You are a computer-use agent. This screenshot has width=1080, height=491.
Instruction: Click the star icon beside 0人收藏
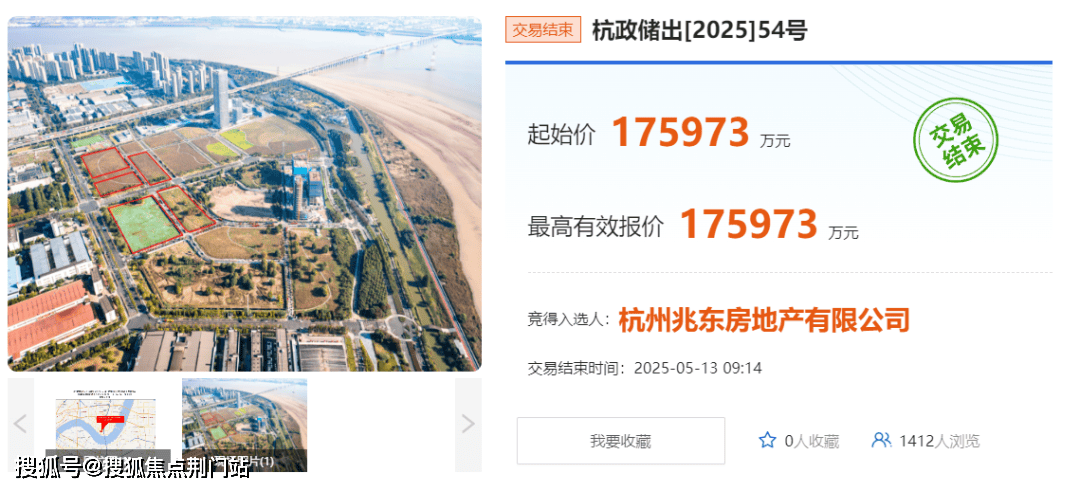pyautogui.click(x=767, y=440)
